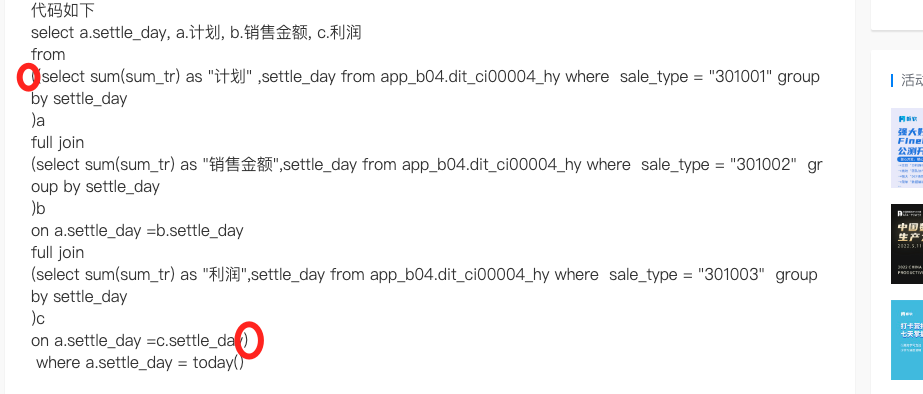Open the black banner thumbnail in the sidebar
The height and width of the screenshot is (394, 923).
(x=907, y=244)
